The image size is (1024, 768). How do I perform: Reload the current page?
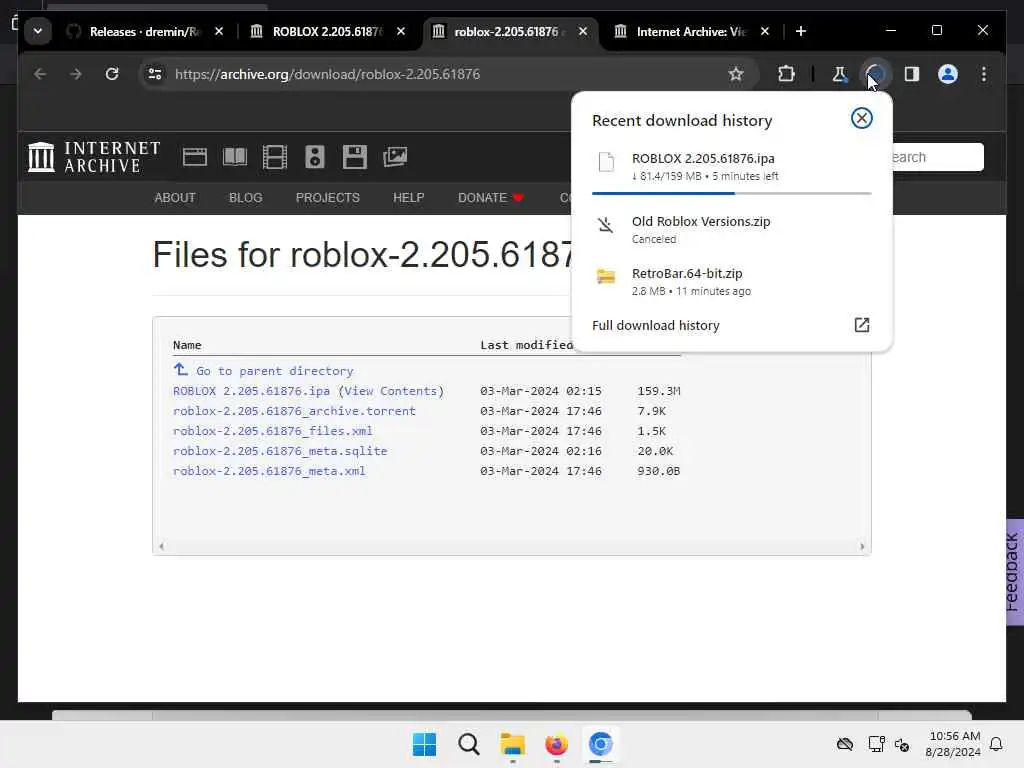112,74
